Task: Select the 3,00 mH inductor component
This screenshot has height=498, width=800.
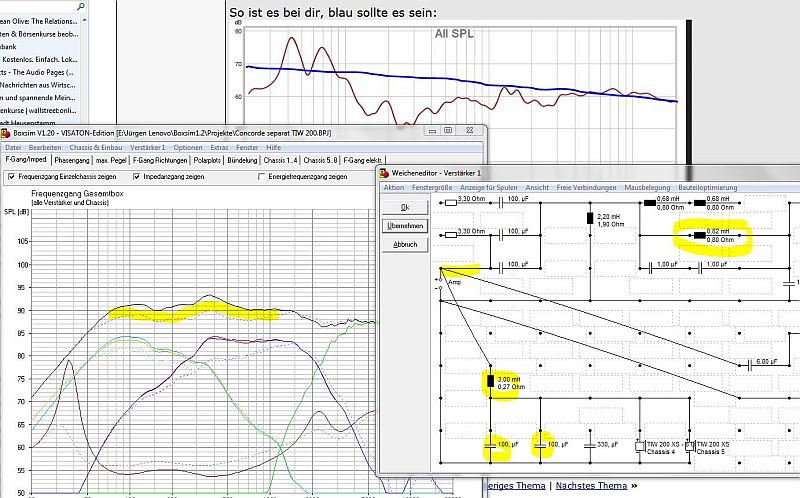Action: click(489, 381)
